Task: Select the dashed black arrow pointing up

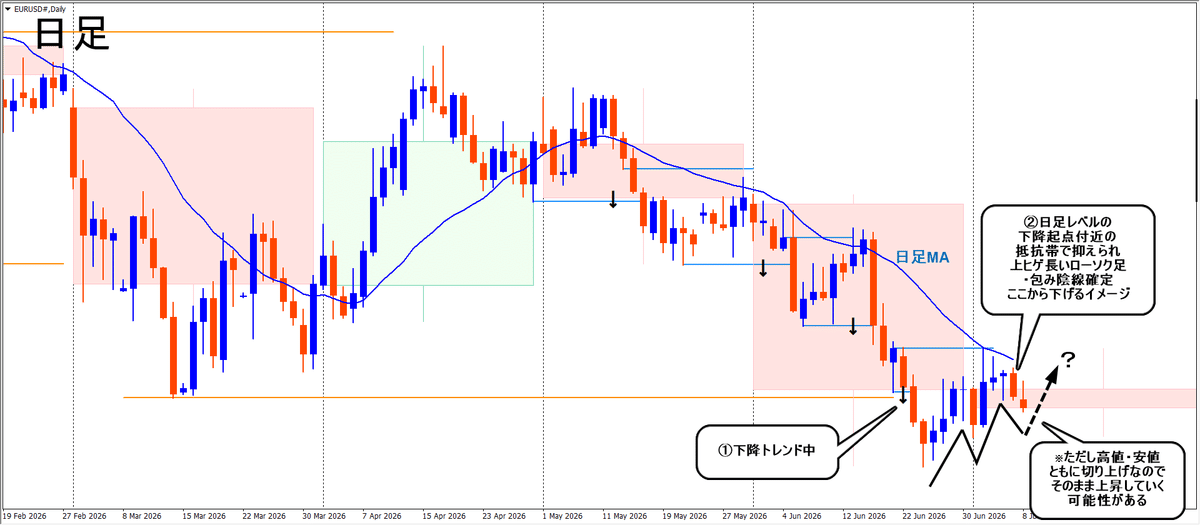Action: (x=1040, y=399)
